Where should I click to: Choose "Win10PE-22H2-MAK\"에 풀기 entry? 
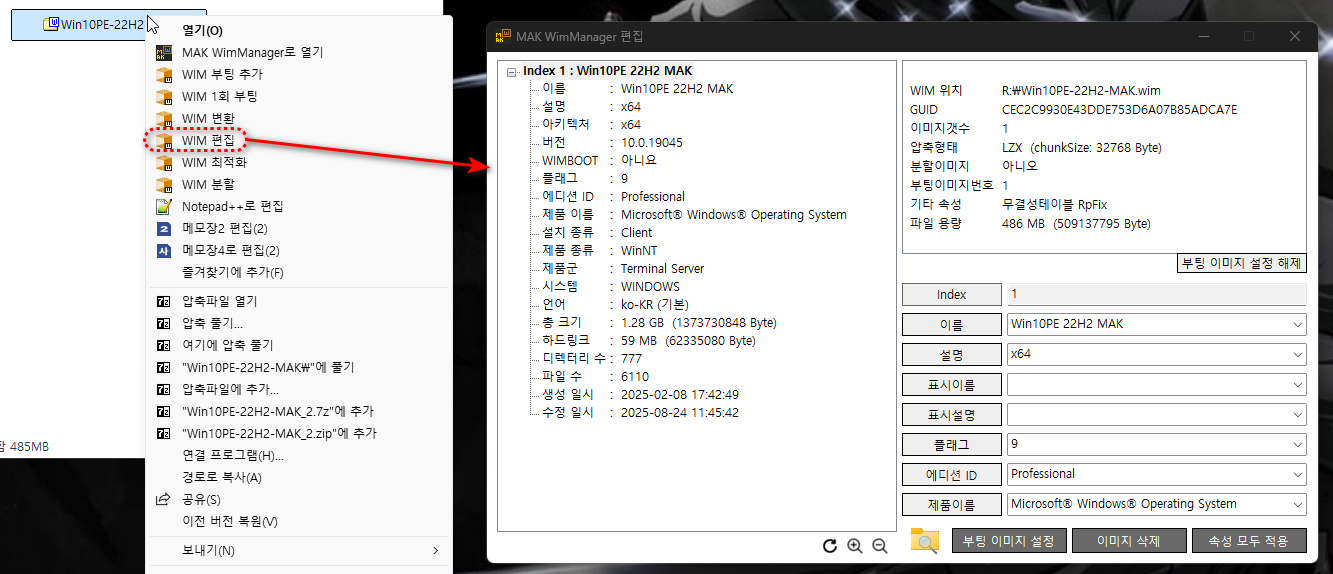click(x=268, y=367)
